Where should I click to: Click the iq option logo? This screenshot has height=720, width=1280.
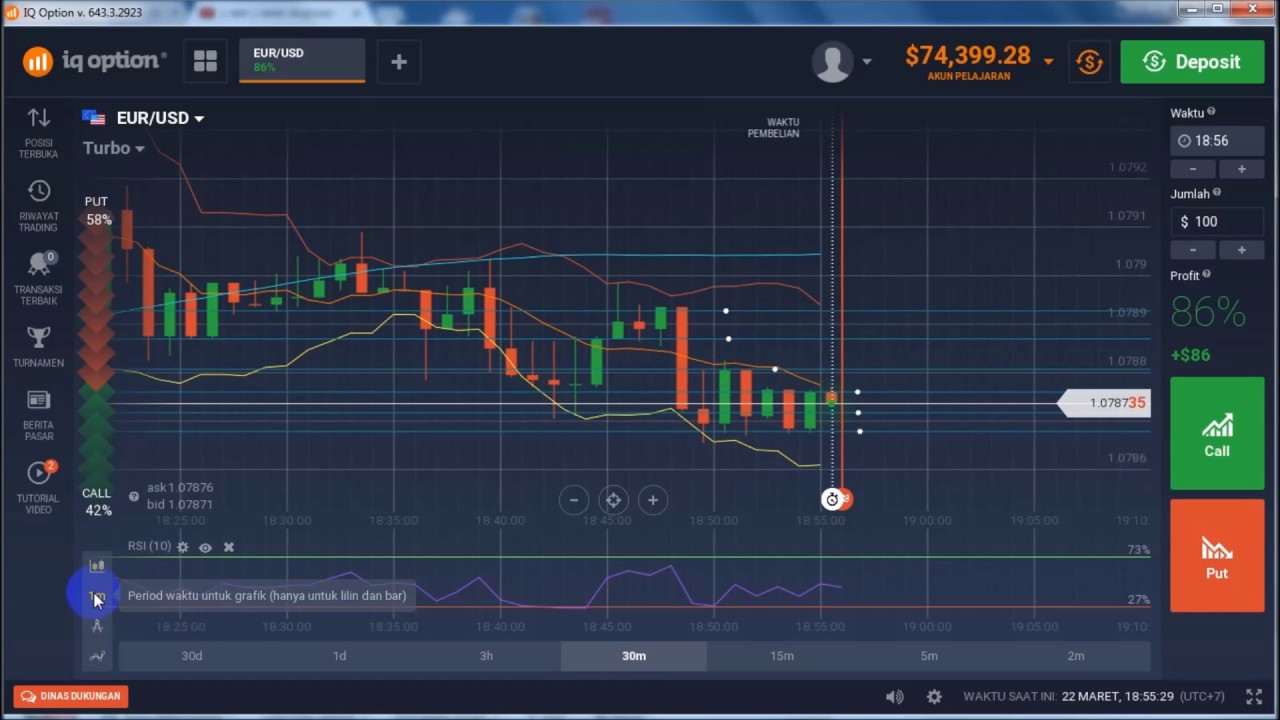click(95, 62)
